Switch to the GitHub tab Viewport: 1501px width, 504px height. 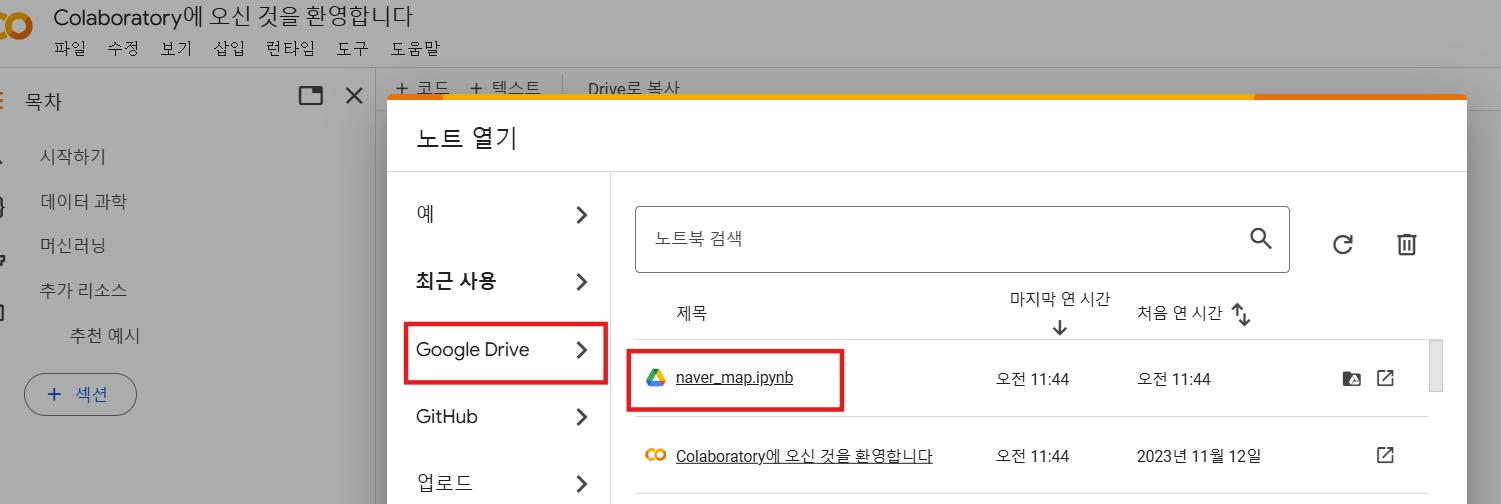[x=499, y=417]
